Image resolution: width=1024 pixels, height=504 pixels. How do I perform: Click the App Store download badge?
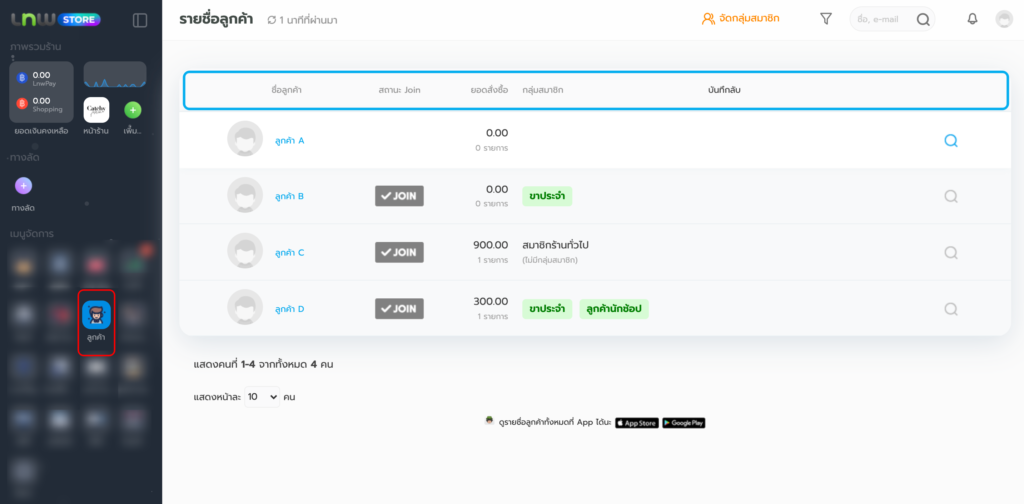click(x=636, y=422)
